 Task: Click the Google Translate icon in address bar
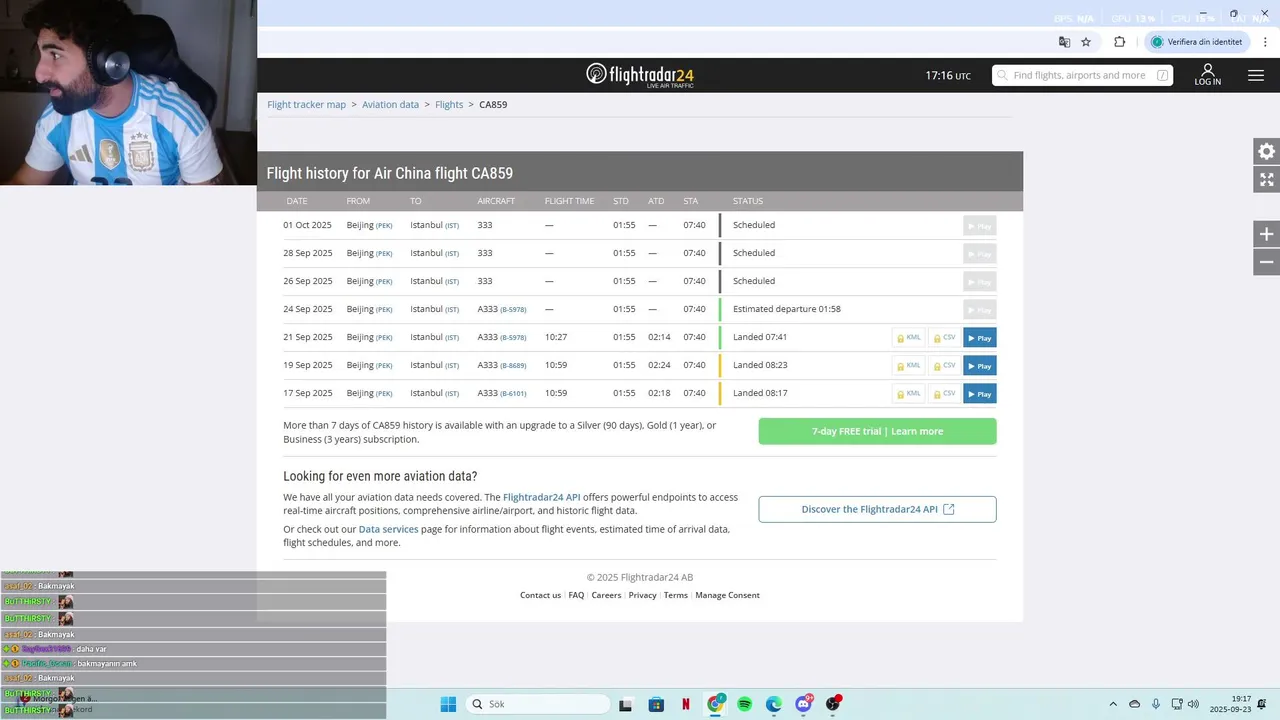coord(1064,42)
